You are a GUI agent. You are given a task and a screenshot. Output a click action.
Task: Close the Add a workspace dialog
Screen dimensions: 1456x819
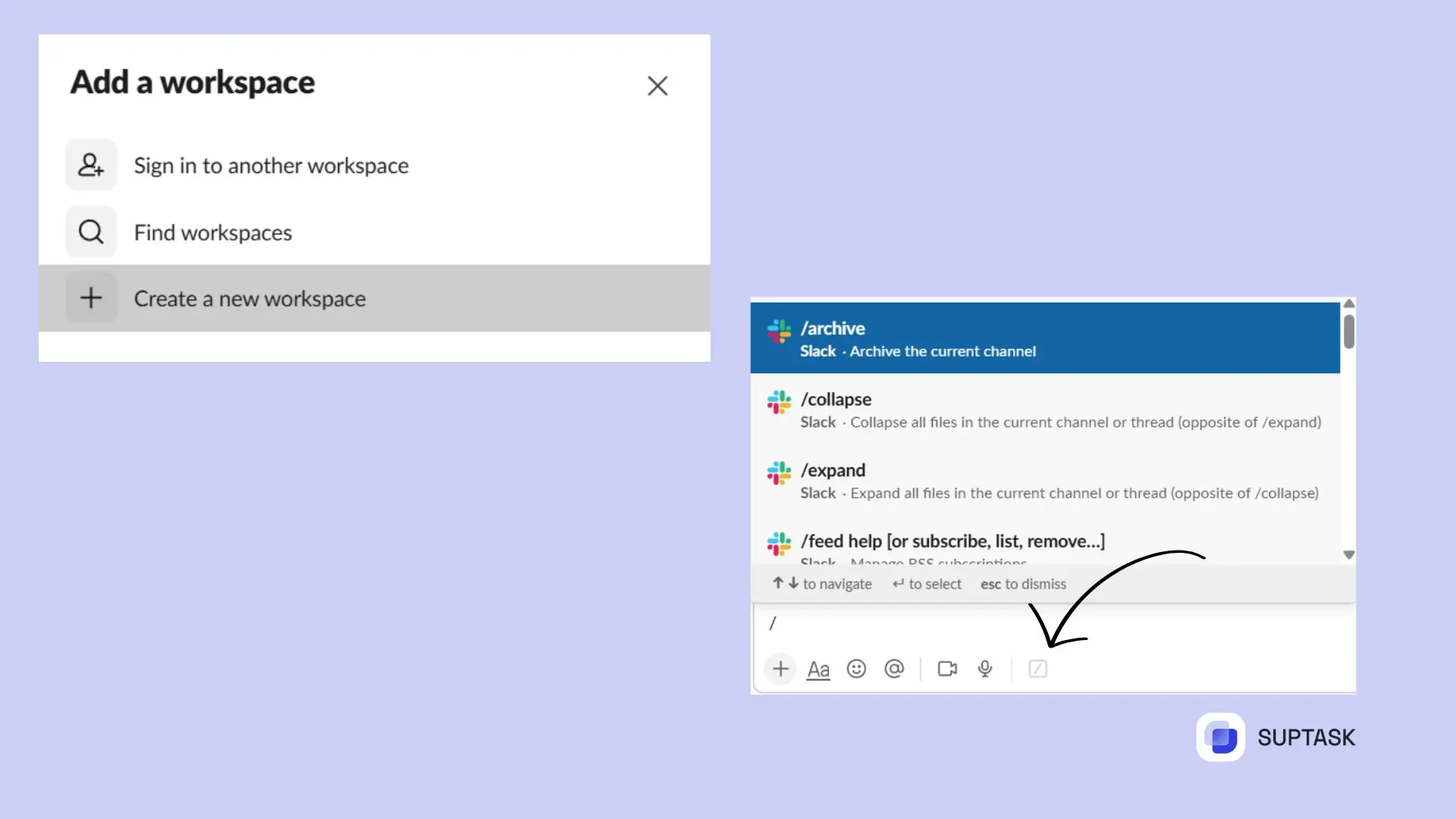click(657, 86)
